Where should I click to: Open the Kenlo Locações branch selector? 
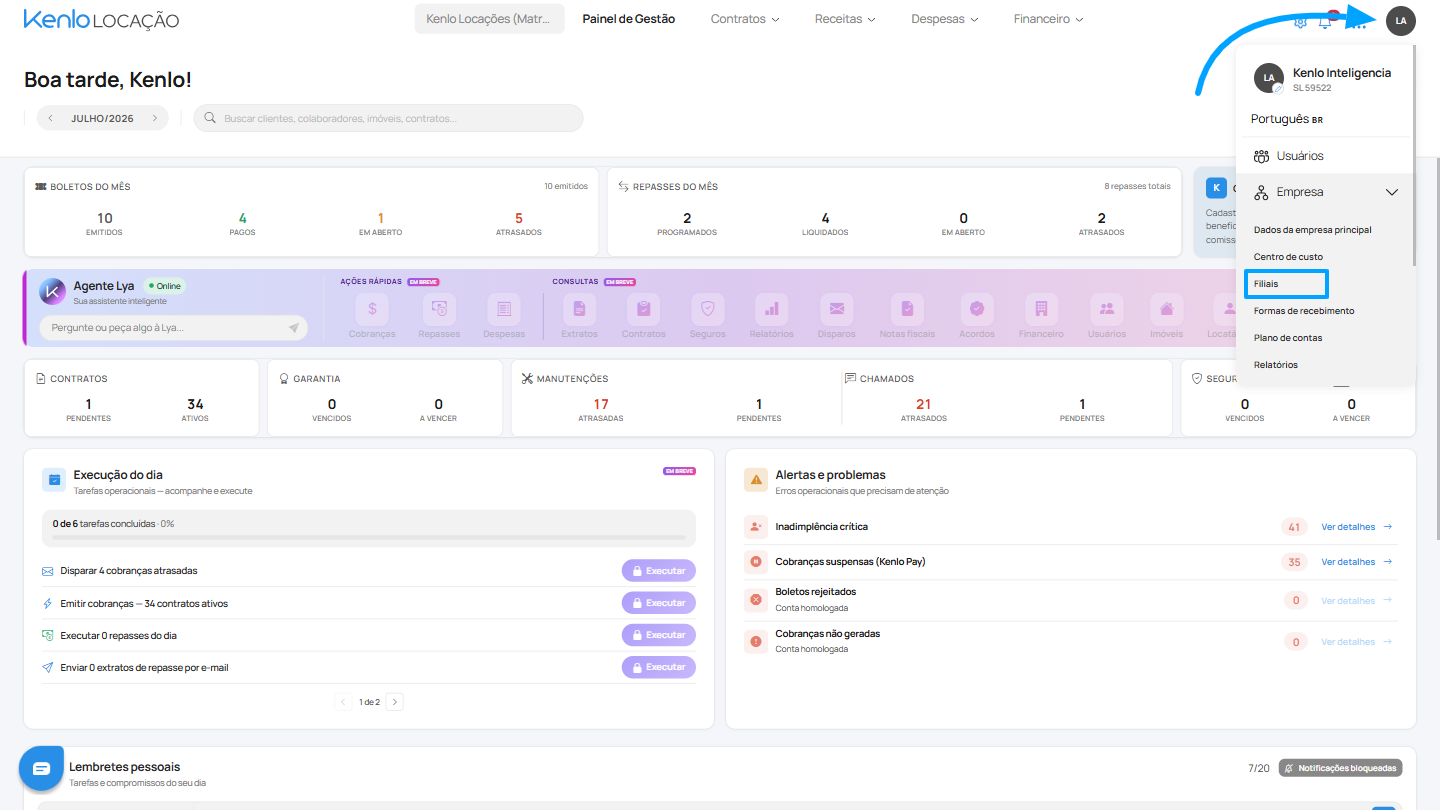click(489, 19)
